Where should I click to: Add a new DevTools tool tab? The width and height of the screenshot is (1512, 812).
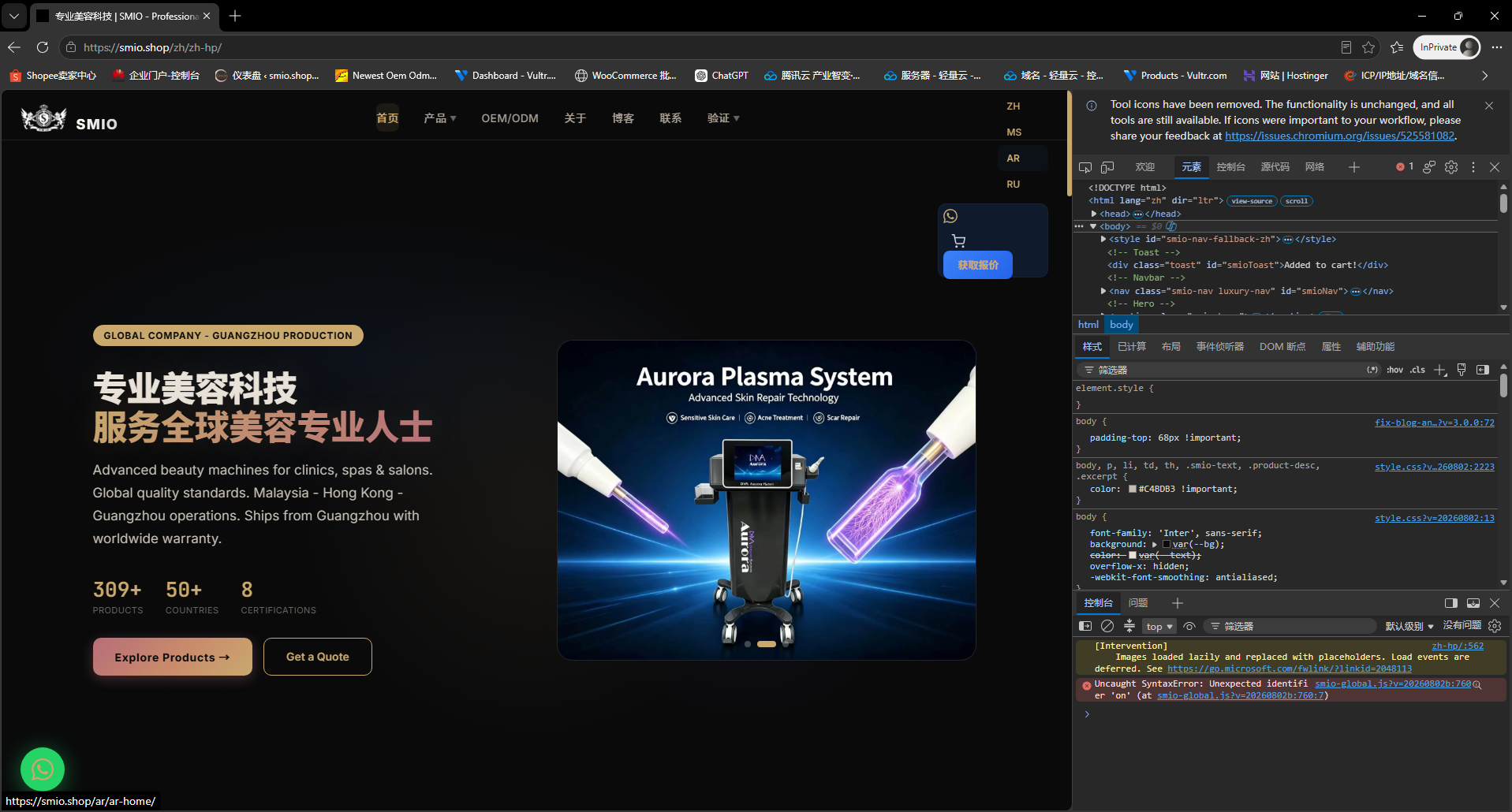tap(1354, 167)
